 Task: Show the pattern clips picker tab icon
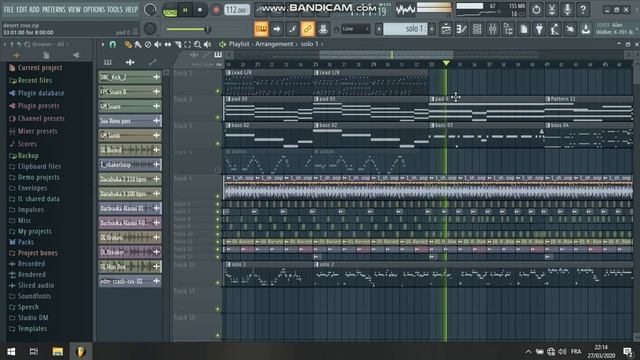click(108, 62)
